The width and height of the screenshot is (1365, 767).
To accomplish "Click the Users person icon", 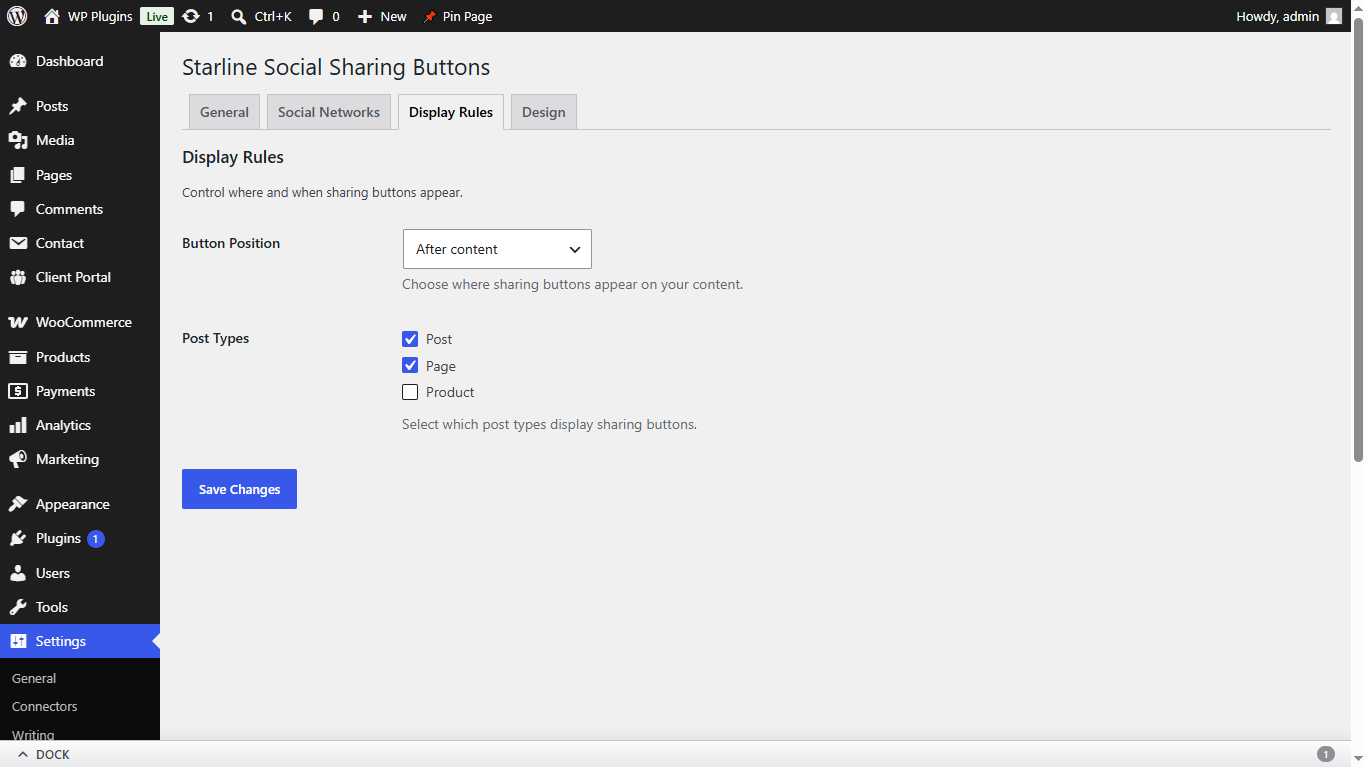I will click(18, 573).
